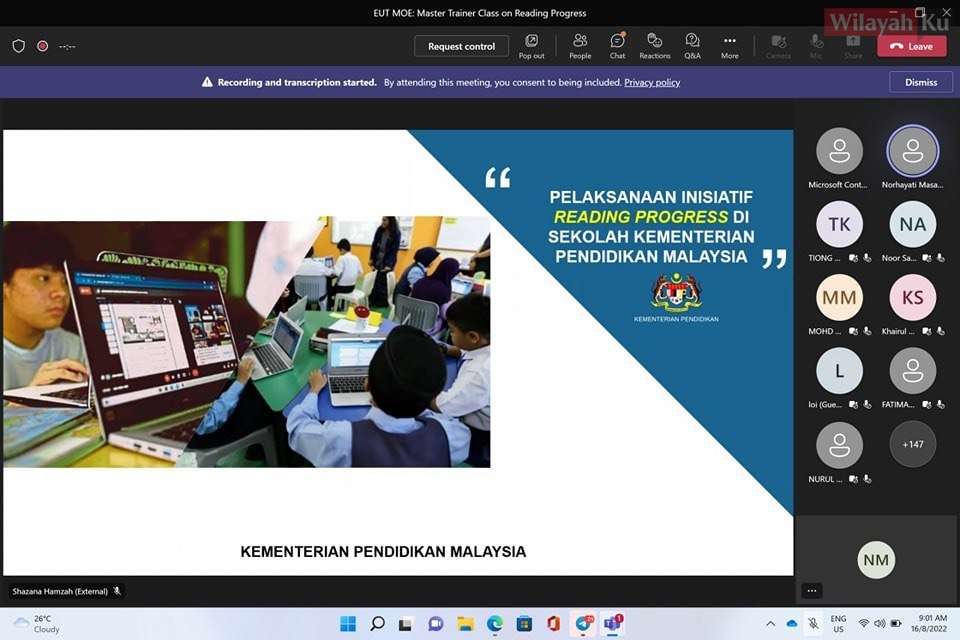Open the three-dot options below participants
This screenshot has height=640, width=960.
pos(811,591)
